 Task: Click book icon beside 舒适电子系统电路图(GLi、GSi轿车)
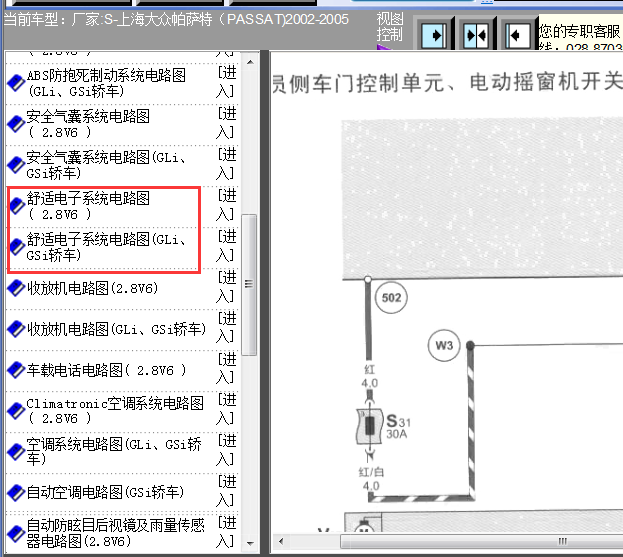17,247
